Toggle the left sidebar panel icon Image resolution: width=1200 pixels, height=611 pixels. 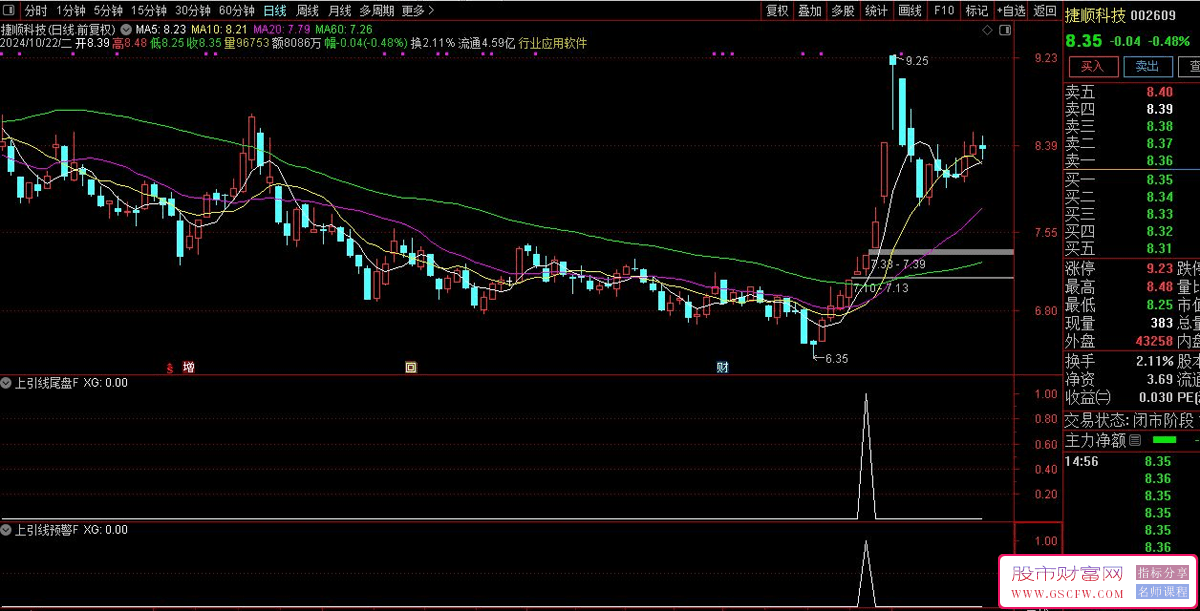11,11
